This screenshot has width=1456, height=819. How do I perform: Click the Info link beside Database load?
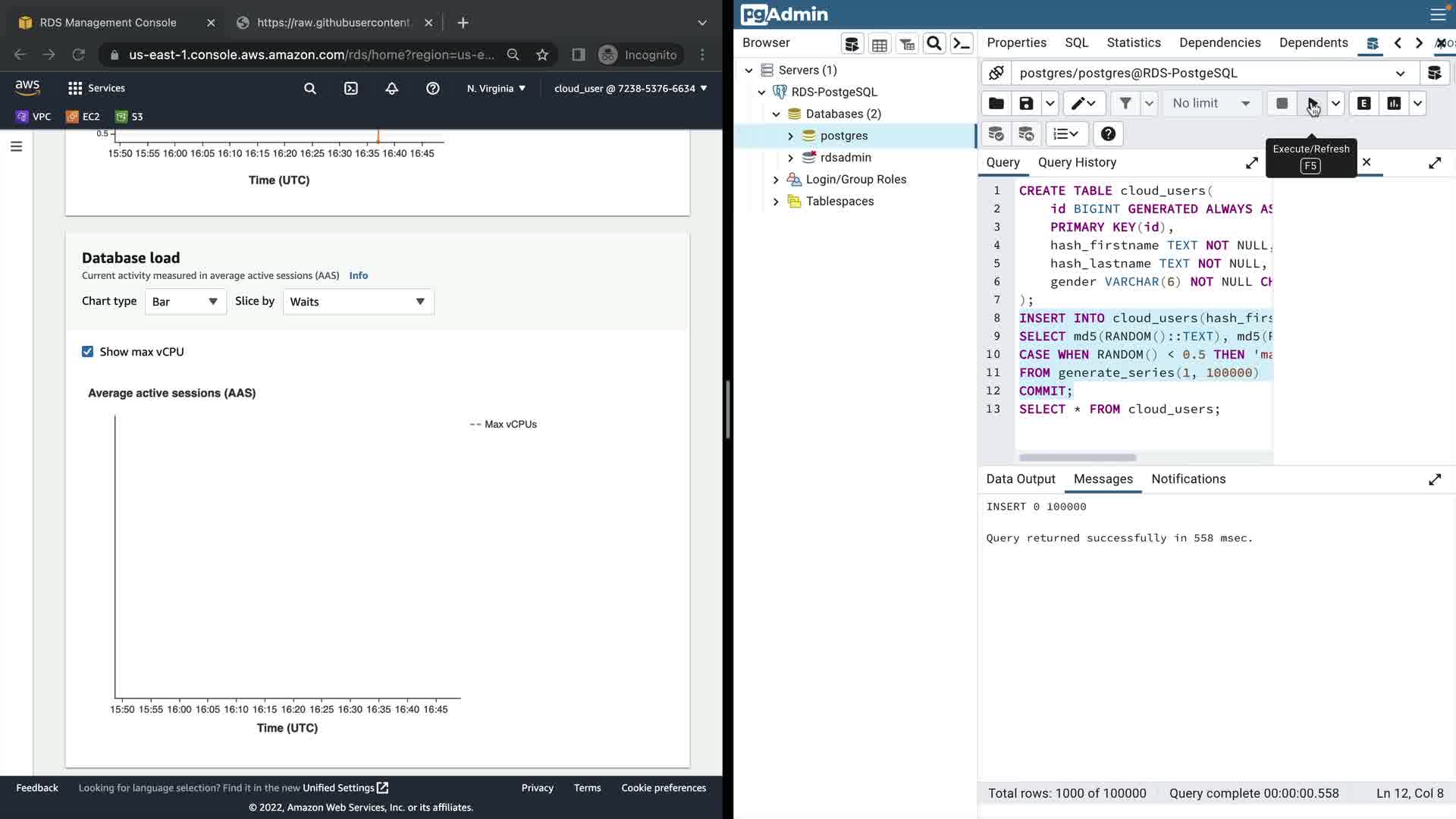pos(358,276)
